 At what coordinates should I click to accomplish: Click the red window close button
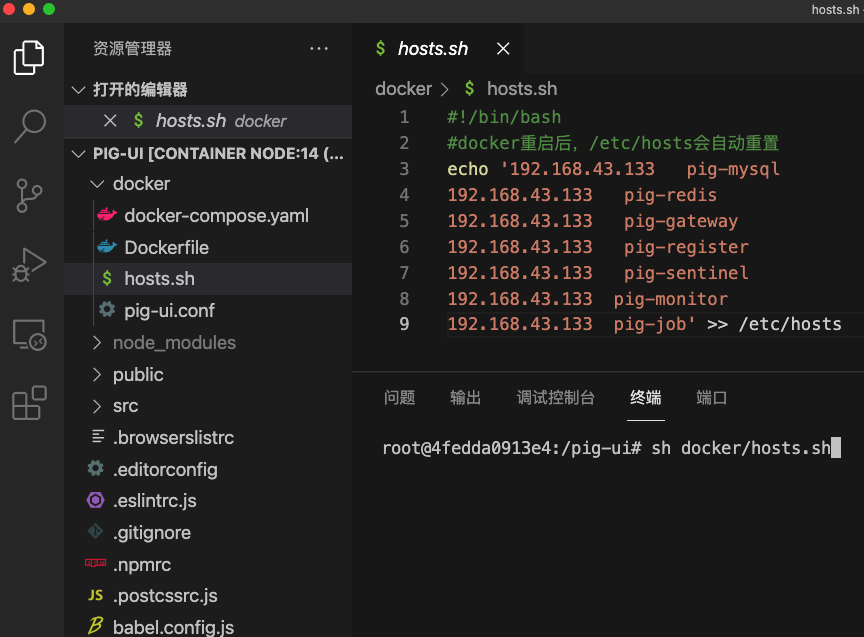click(x=9, y=9)
